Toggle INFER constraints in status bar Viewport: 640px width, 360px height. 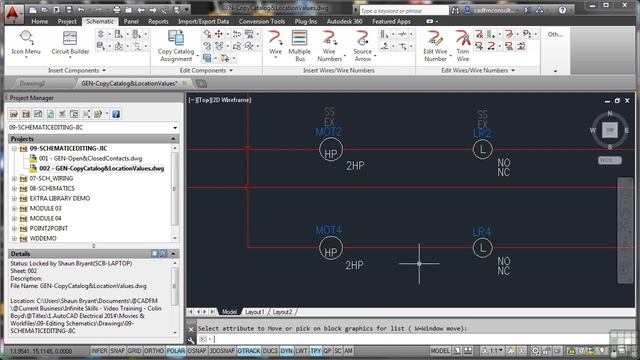(x=99, y=351)
